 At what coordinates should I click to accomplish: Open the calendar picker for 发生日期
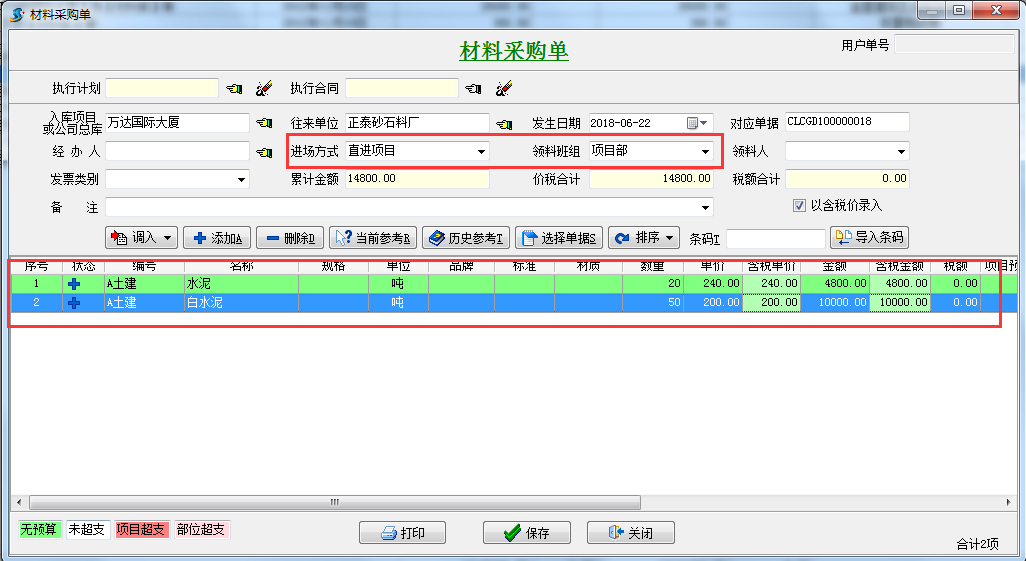point(696,123)
